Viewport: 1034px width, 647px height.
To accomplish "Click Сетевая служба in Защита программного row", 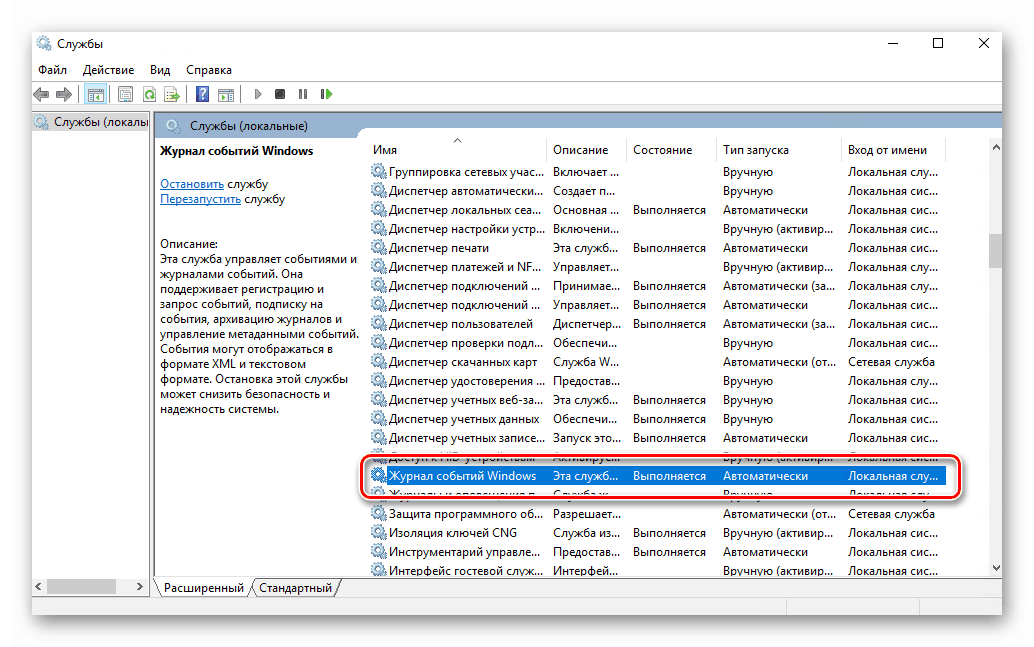I will (891, 514).
